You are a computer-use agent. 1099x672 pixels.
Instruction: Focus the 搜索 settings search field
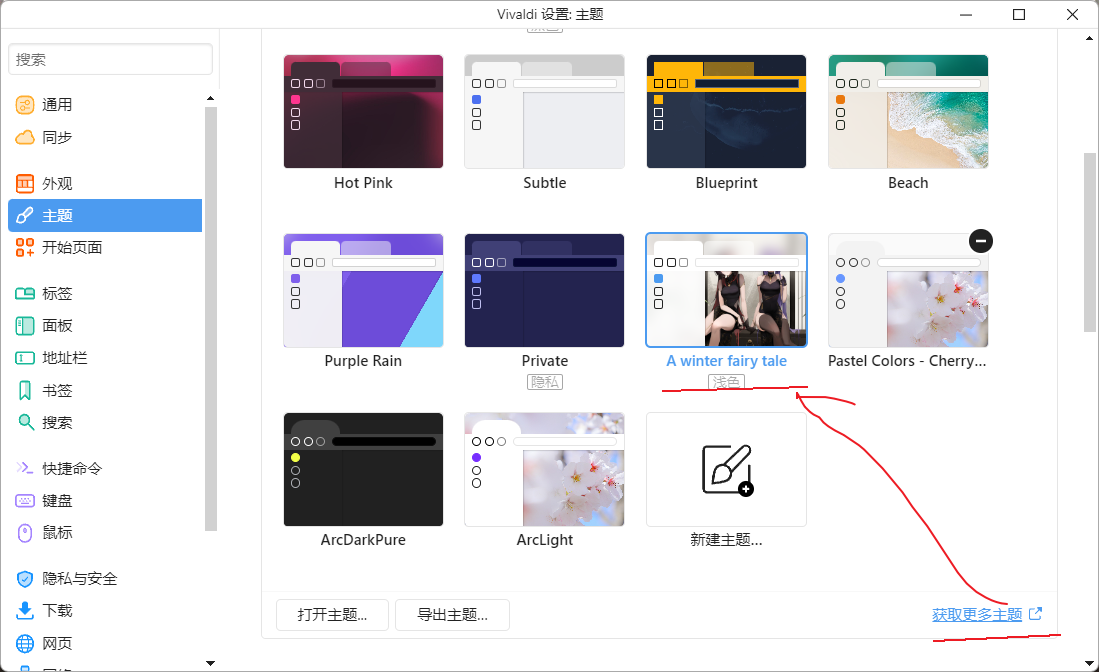[111, 60]
